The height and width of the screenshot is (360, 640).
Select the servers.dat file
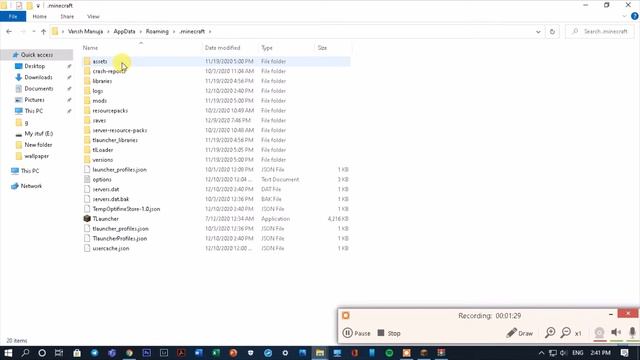[x=106, y=189]
